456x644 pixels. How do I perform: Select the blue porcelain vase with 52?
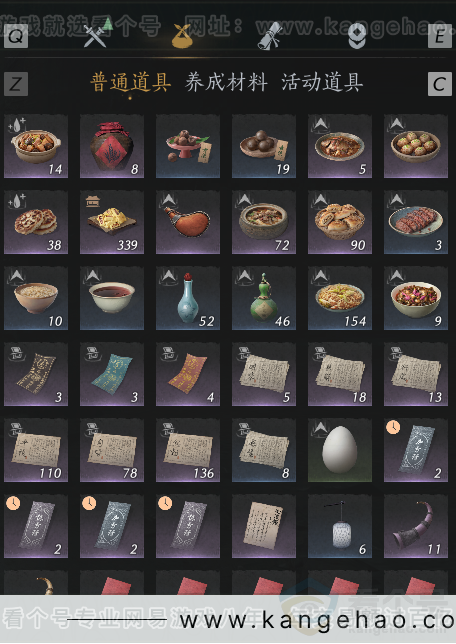[188, 298]
